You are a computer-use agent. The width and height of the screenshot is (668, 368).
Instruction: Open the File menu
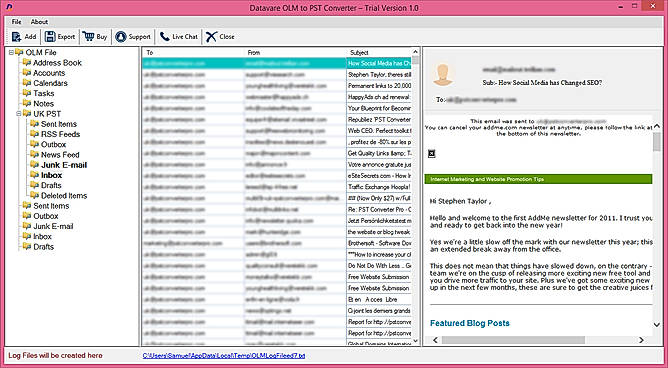point(16,22)
